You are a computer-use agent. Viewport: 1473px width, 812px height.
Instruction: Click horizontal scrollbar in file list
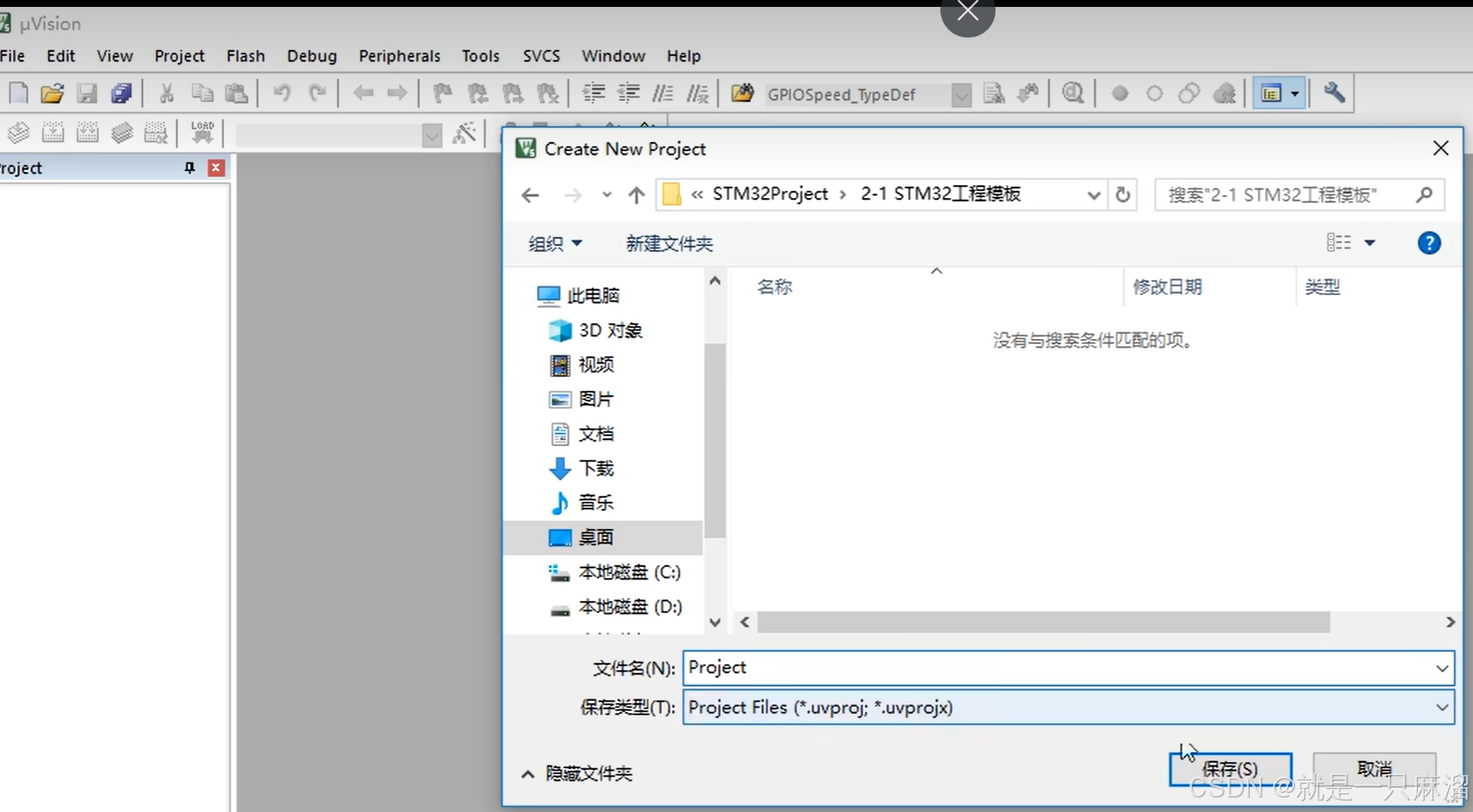[x=1043, y=622]
